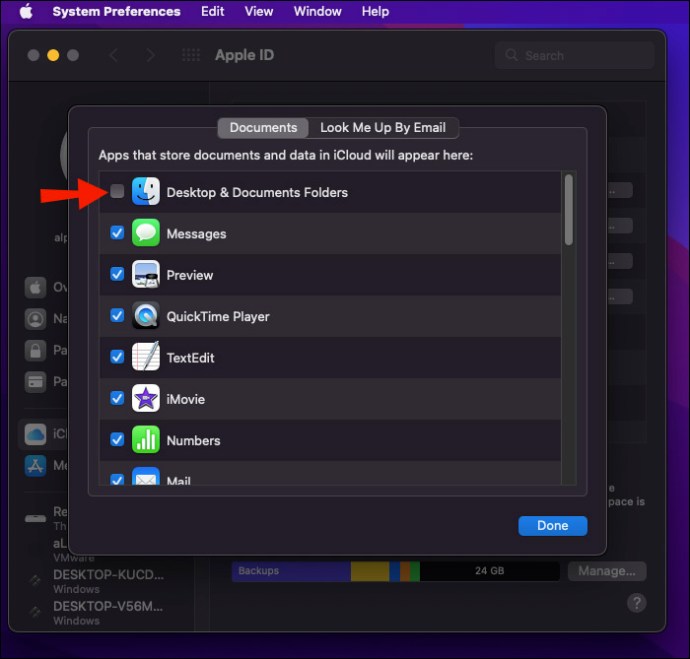Select the Name sidebar person icon
690x659 pixels.
(35, 319)
